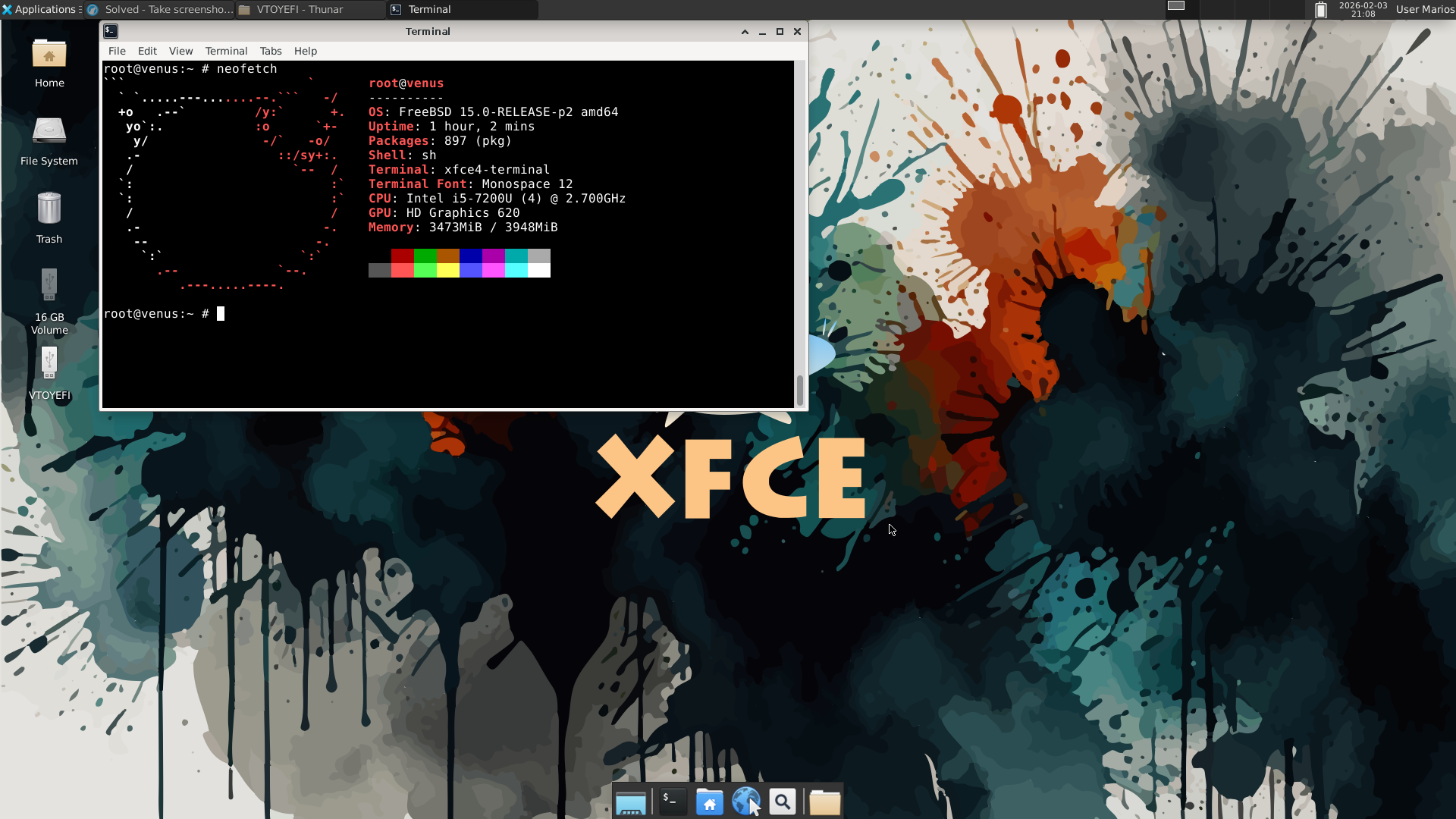Click the Show Desktop dock icon

point(630,802)
